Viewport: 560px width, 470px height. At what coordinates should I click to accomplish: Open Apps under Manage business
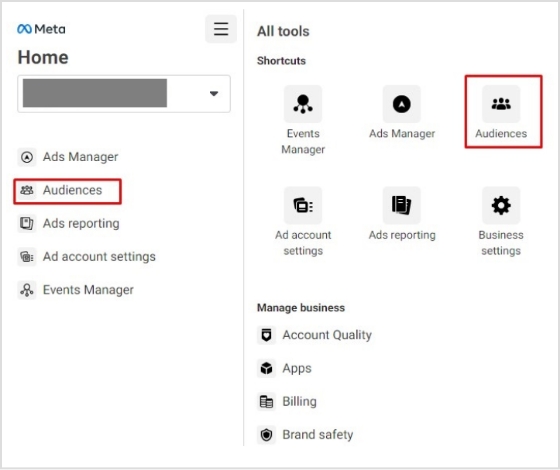(297, 368)
